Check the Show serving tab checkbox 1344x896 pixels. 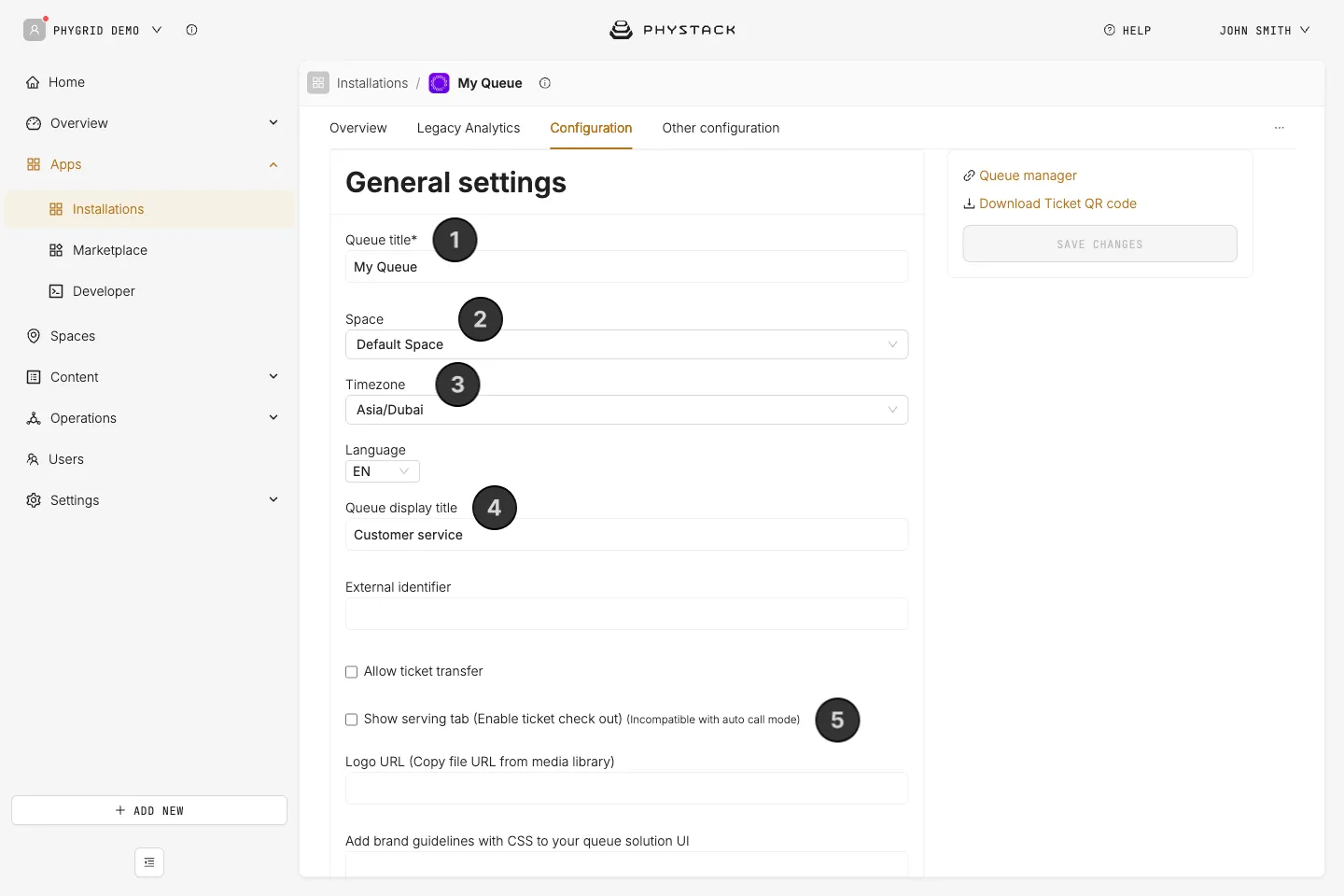352,720
